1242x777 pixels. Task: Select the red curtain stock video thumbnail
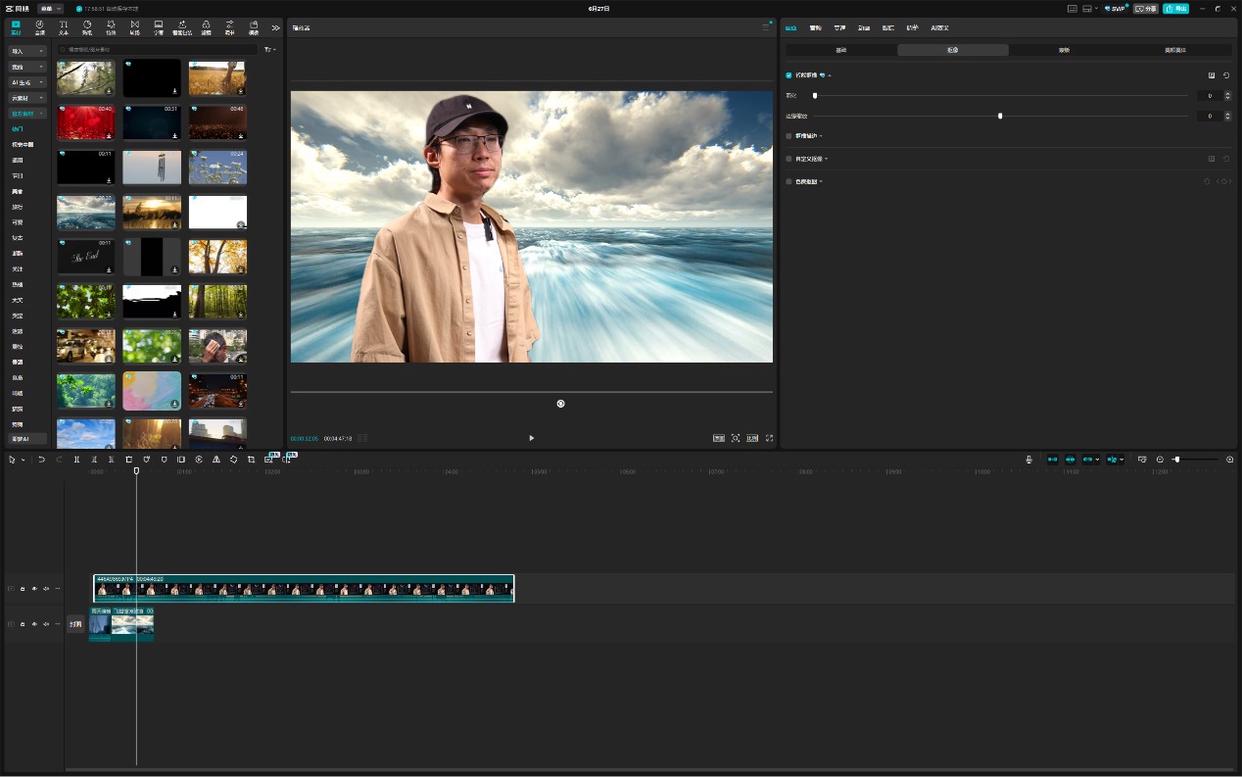(x=86, y=123)
